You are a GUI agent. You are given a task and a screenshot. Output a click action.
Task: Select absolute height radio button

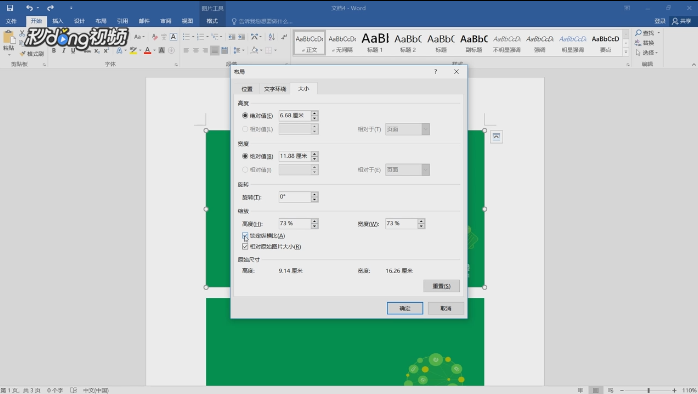tap(245, 116)
